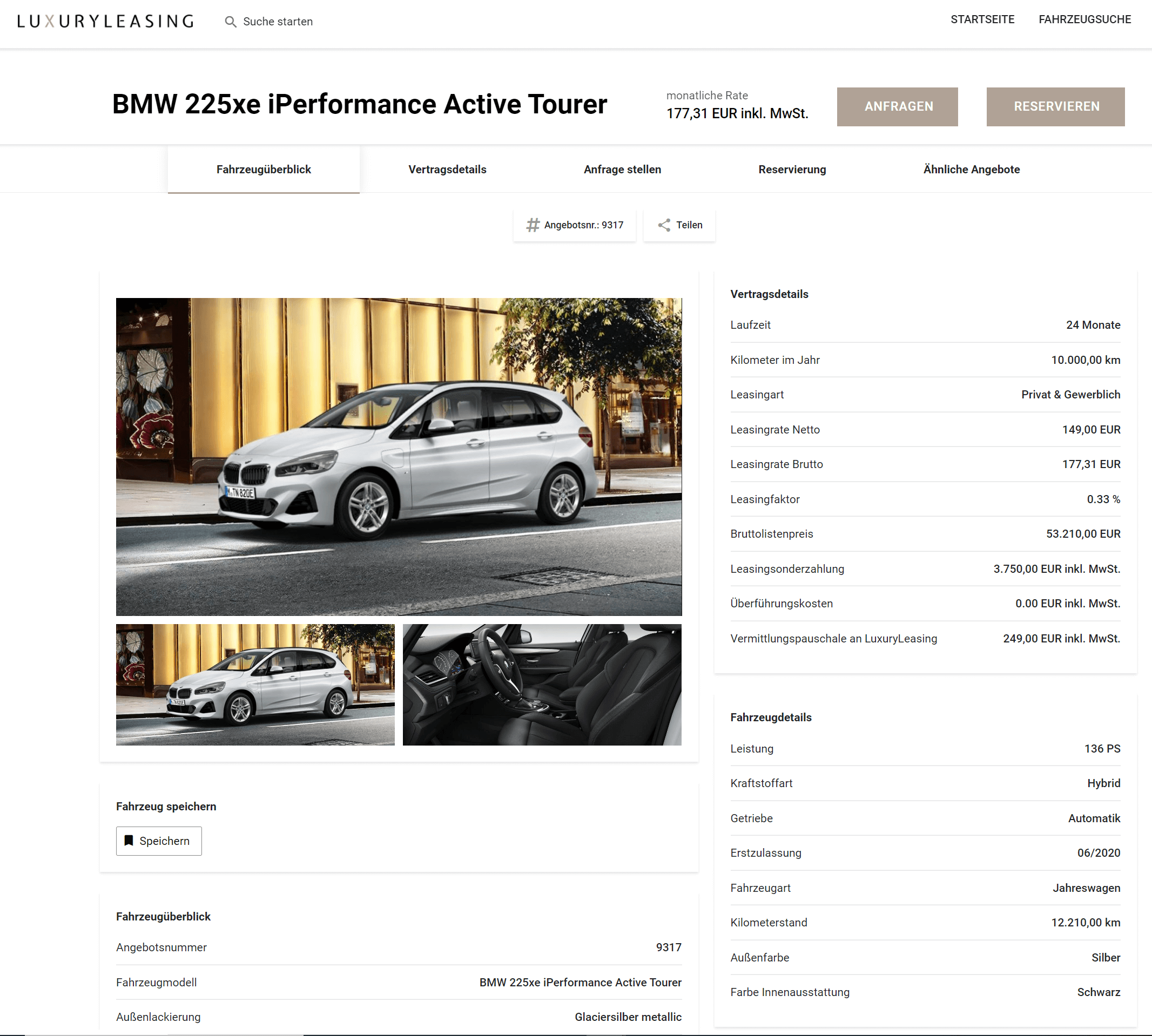Go to STARTSEITE in top navigation

[982, 19]
